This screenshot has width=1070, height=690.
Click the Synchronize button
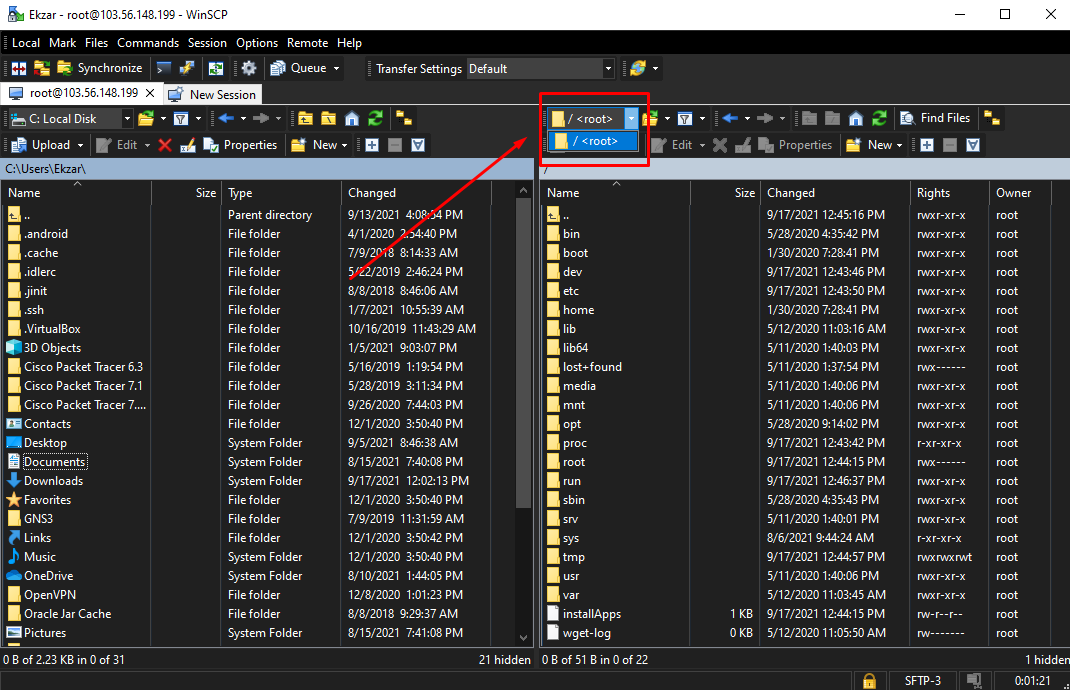[x=100, y=68]
